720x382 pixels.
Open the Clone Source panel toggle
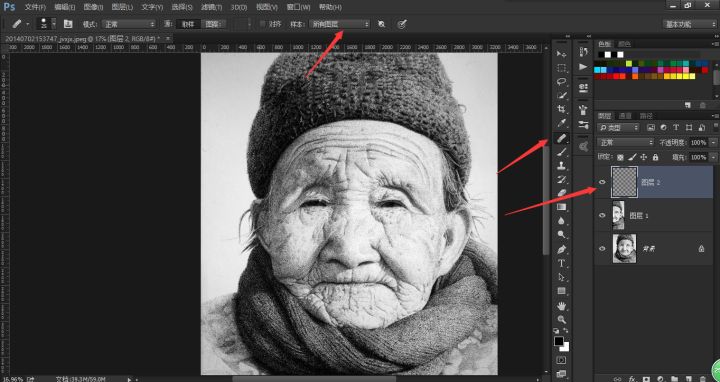[68, 24]
